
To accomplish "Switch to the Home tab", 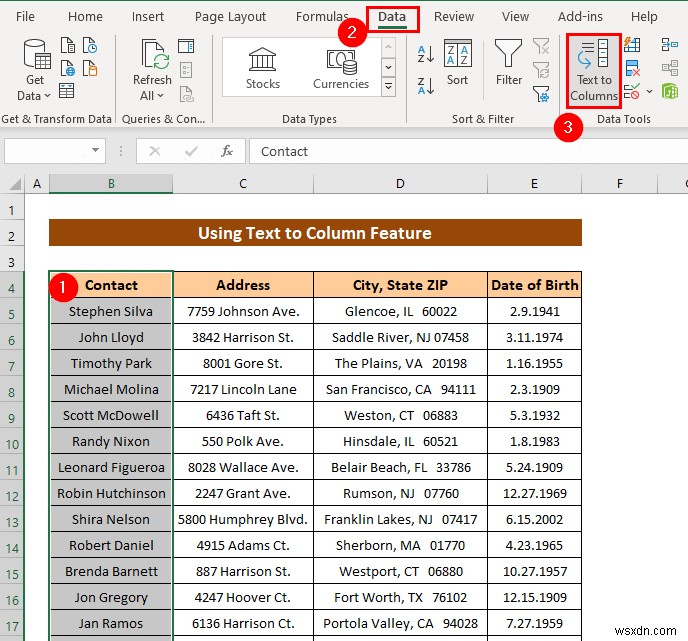I will (85, 17).
